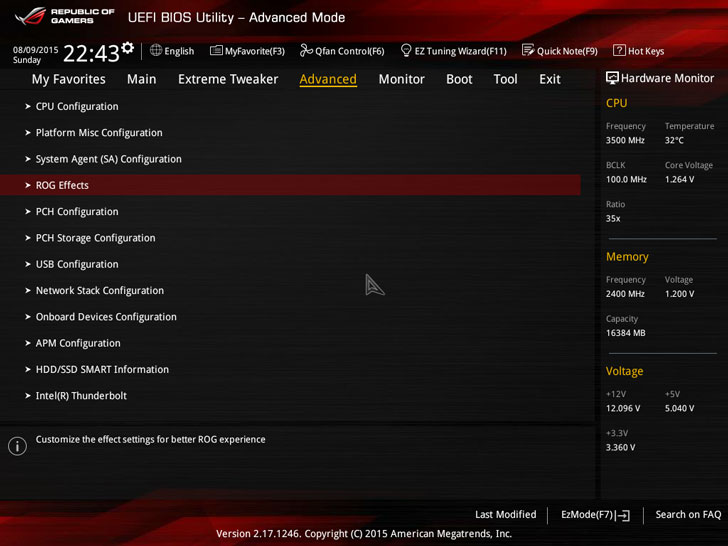Switch to the Tool tab
Viewport: 728px width, 546px height.
point(505,79)
